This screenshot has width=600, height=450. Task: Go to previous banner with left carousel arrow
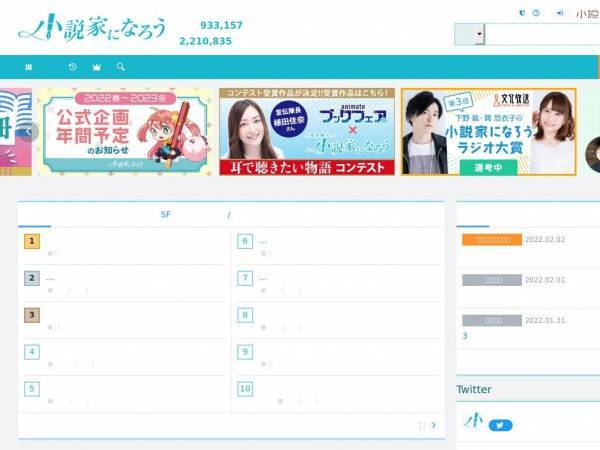[29, 132]
